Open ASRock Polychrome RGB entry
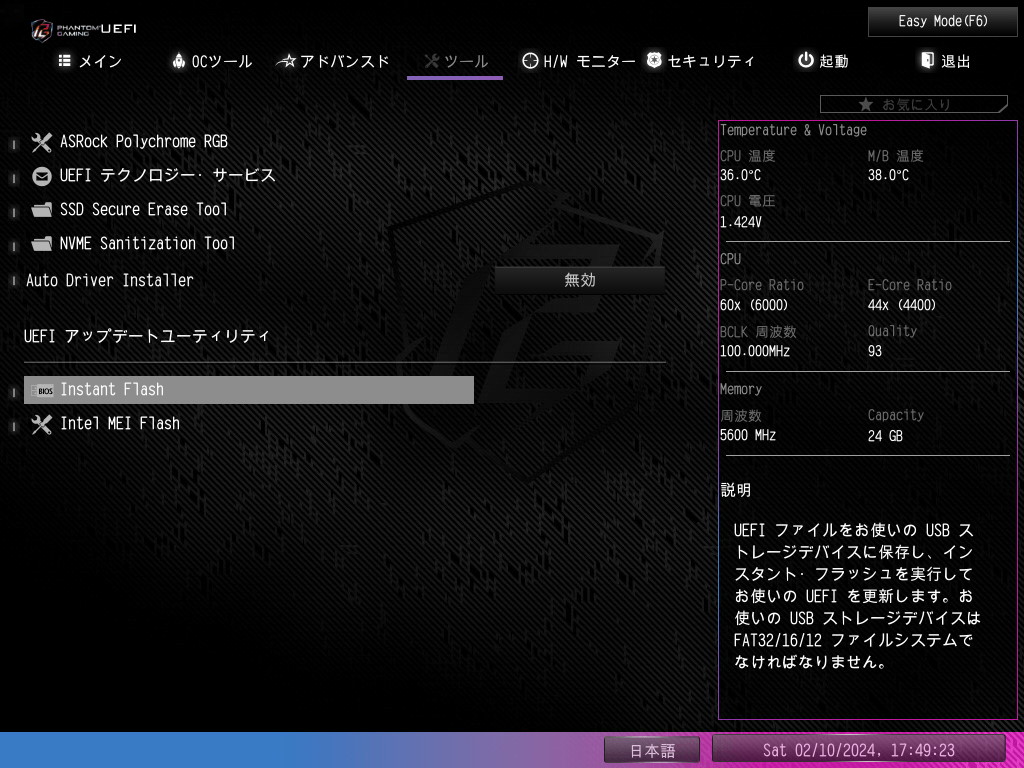Screen dimensions: 1024x768 144,142
